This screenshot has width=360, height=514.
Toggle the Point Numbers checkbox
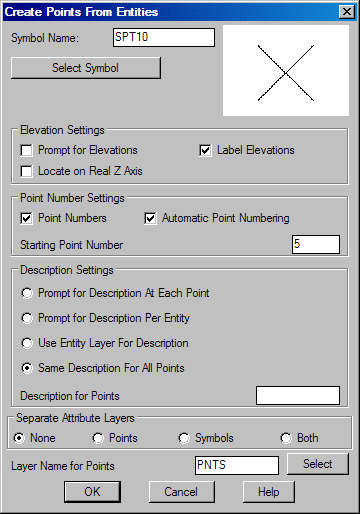click(x=26, y=219)
